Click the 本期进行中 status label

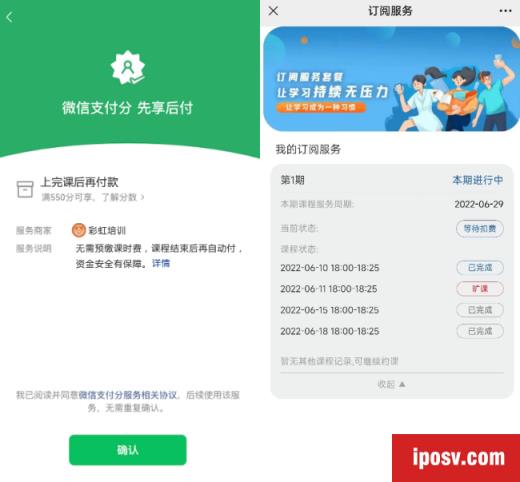click(478, 180)
